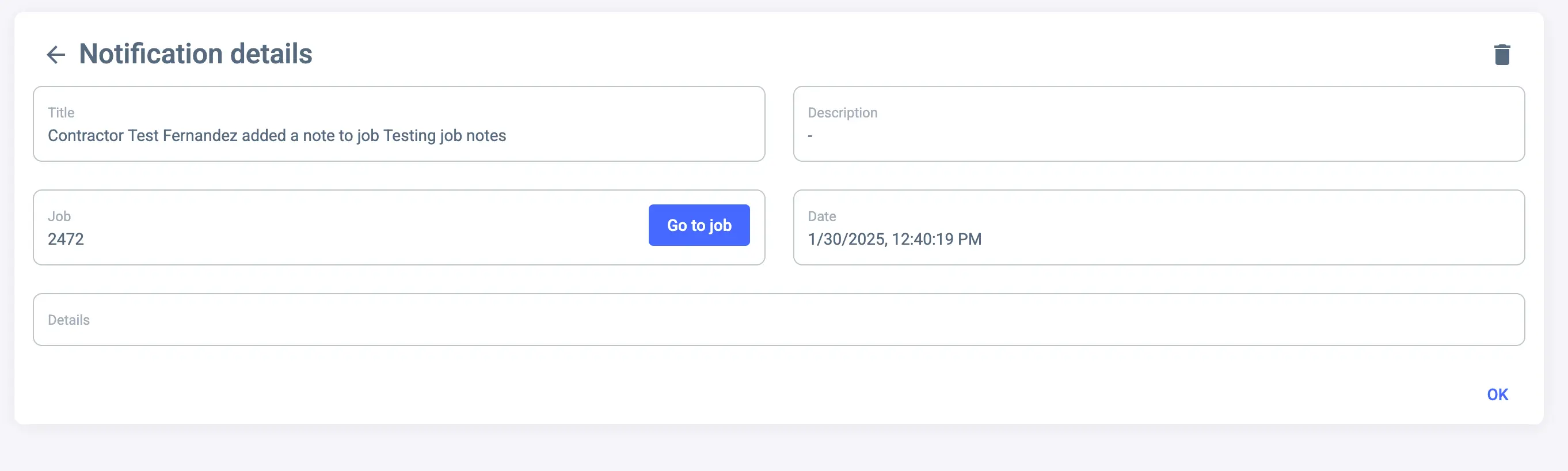Click the Job field label
Image resolution: width=1568 pixels, height=471 pixels.
59,216
